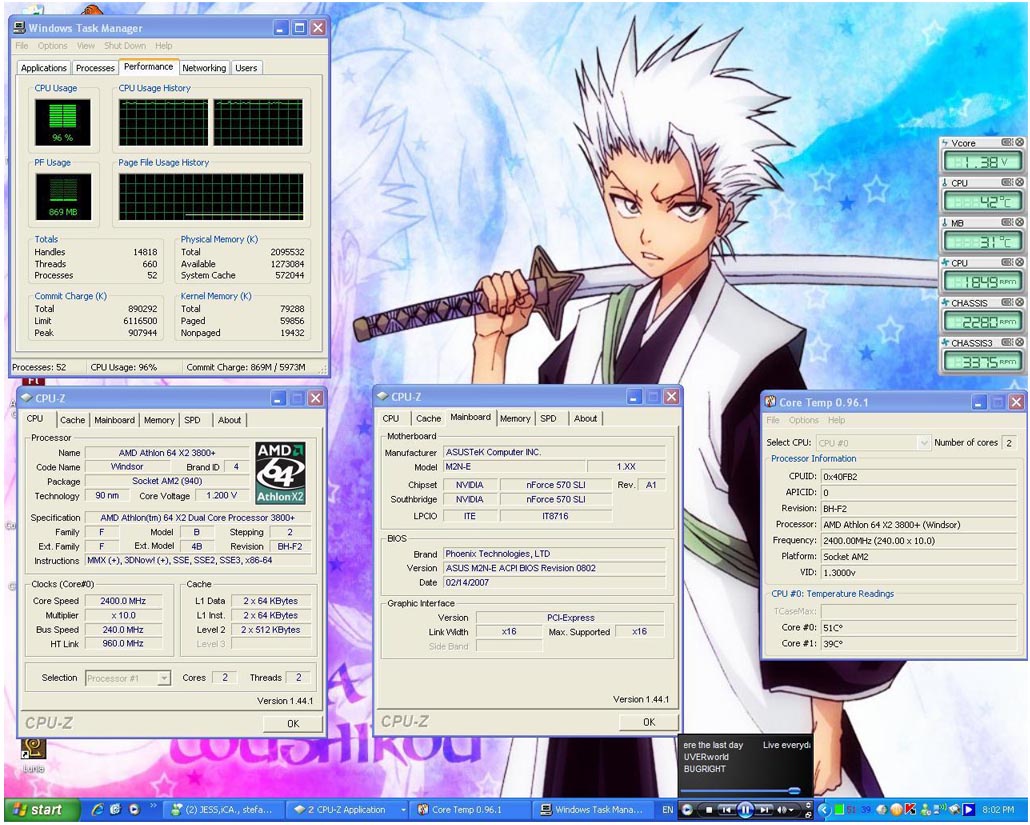Click the Core Speed 2400.0 MHz field
Image resolution: width=1030 pixels, height=825 pixels.
pos(123,601)
